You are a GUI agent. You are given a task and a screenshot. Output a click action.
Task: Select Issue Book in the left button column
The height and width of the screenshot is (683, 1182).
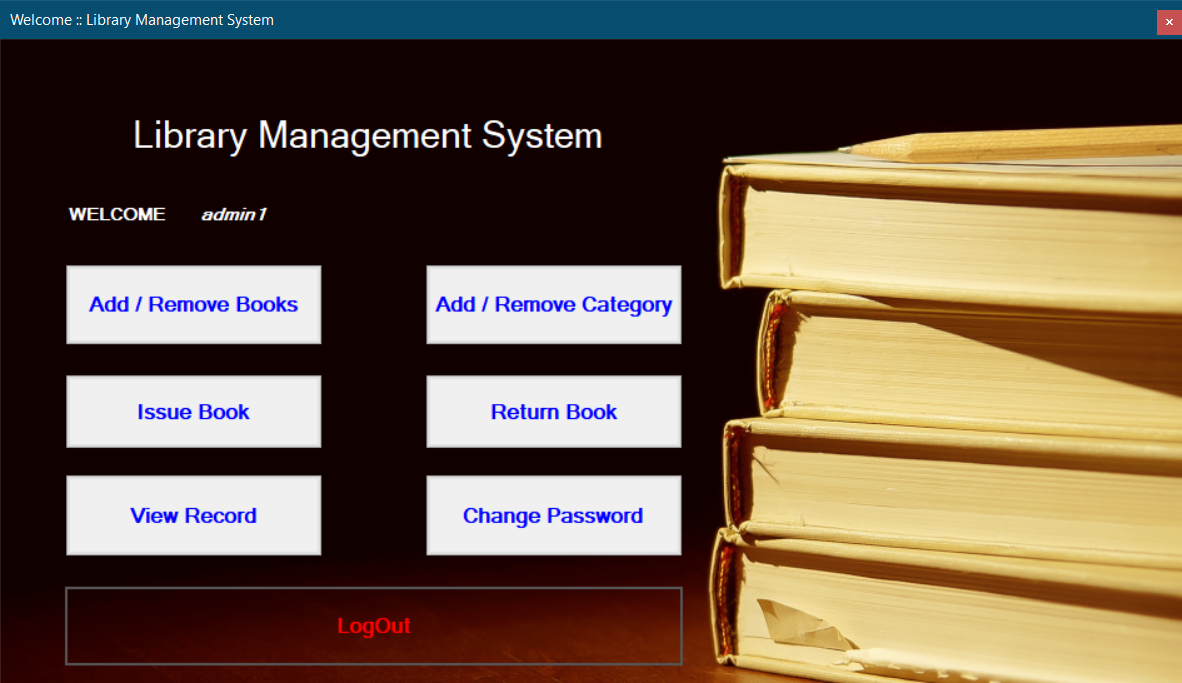pyautogui.click(x=193, y=411)
